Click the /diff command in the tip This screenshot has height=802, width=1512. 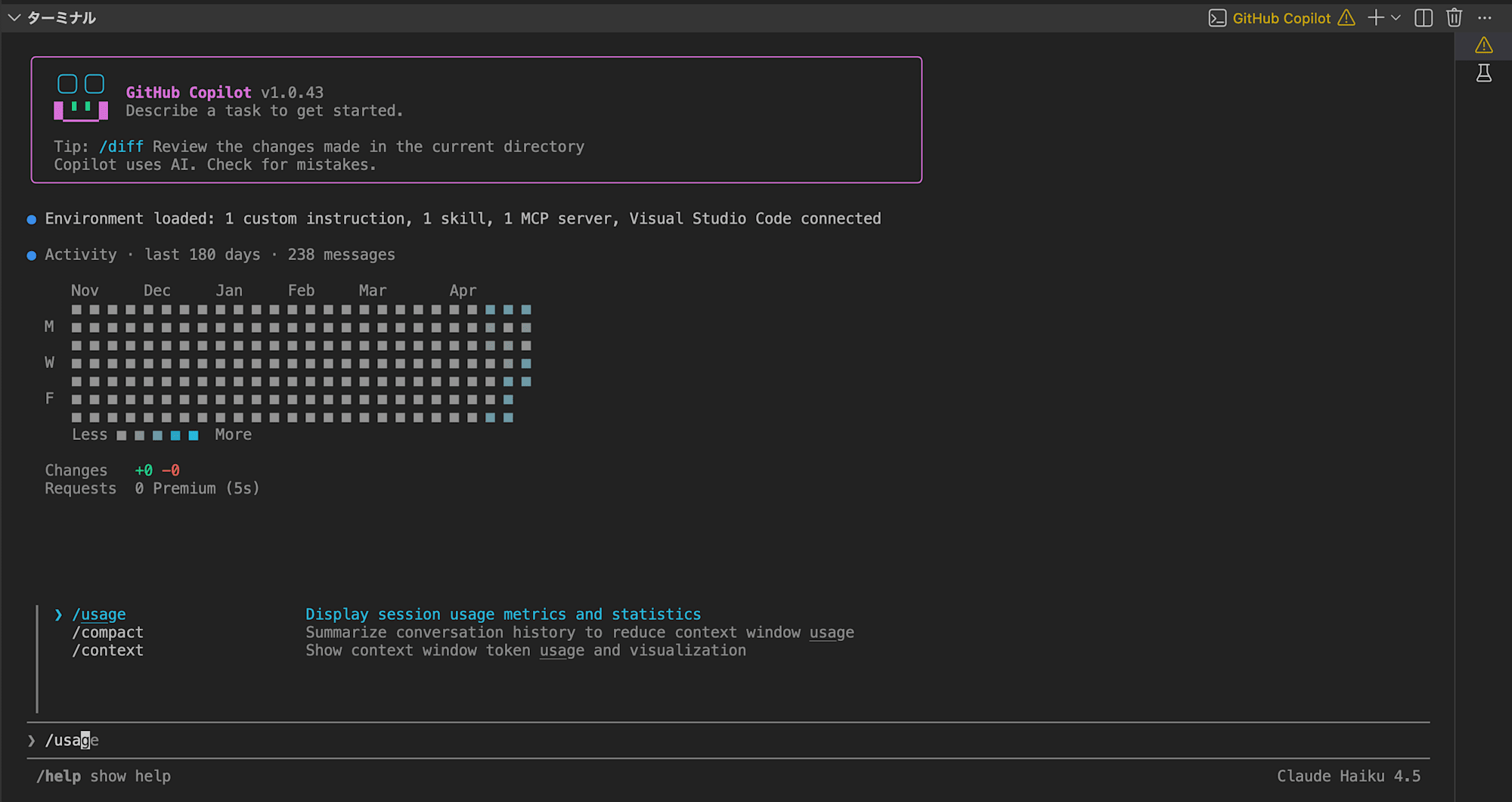click(x=121, y=147)
